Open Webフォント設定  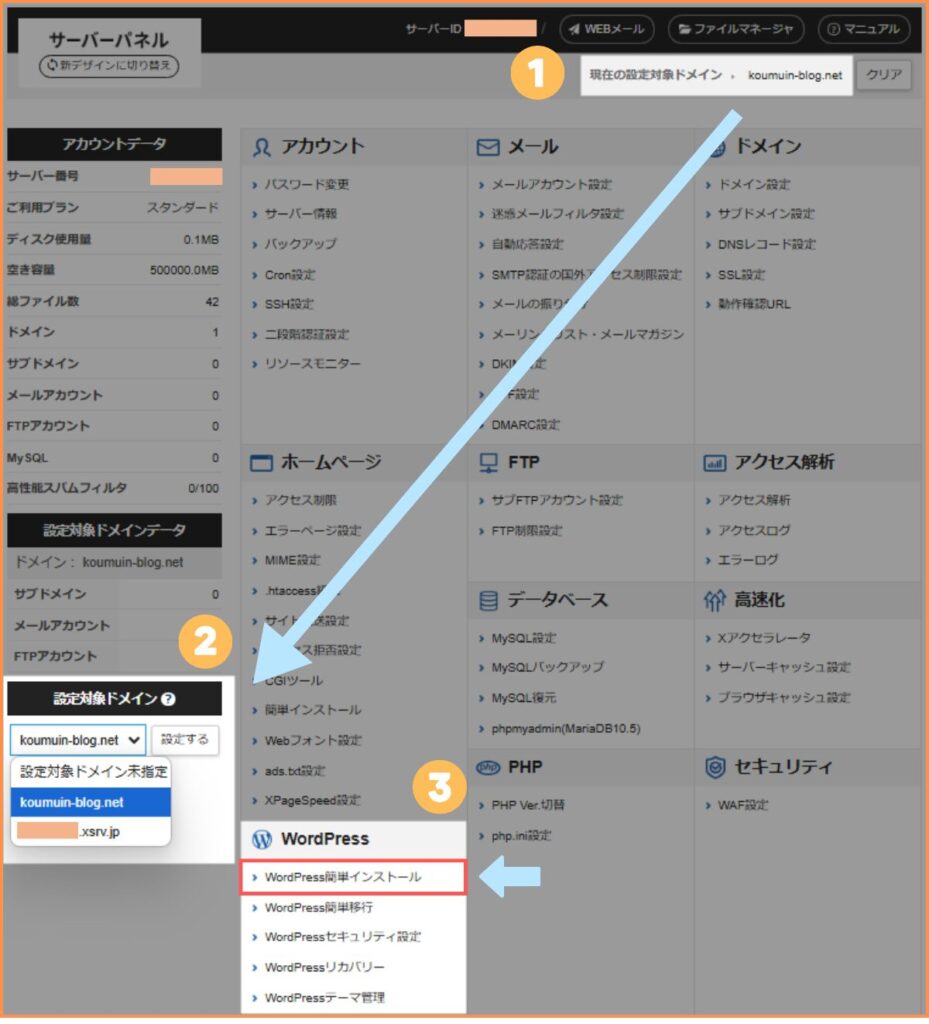(x=313, y=741)
